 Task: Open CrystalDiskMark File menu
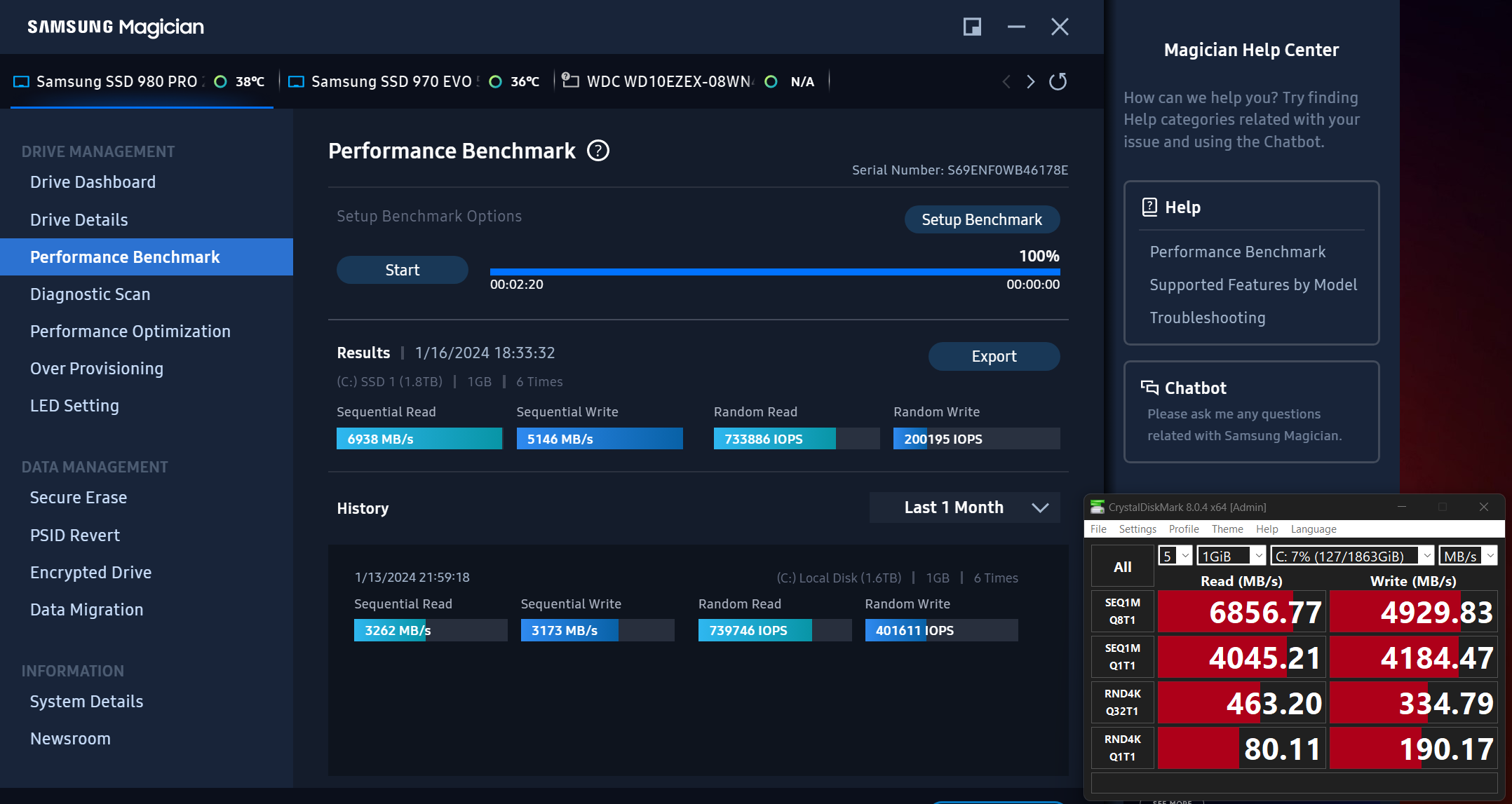click(x=1098, y=529)
